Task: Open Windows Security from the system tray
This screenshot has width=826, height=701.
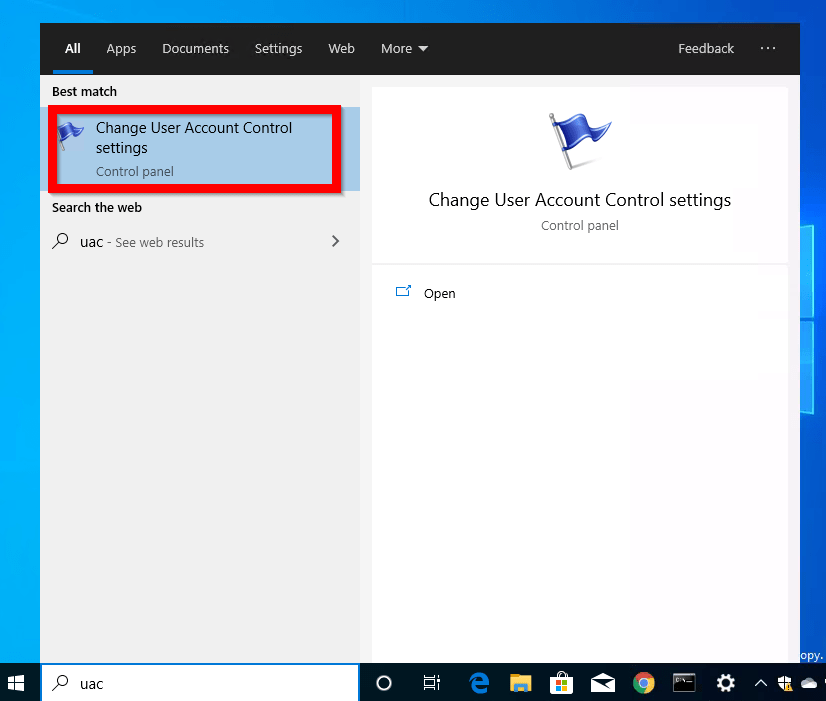Action: 786,683
